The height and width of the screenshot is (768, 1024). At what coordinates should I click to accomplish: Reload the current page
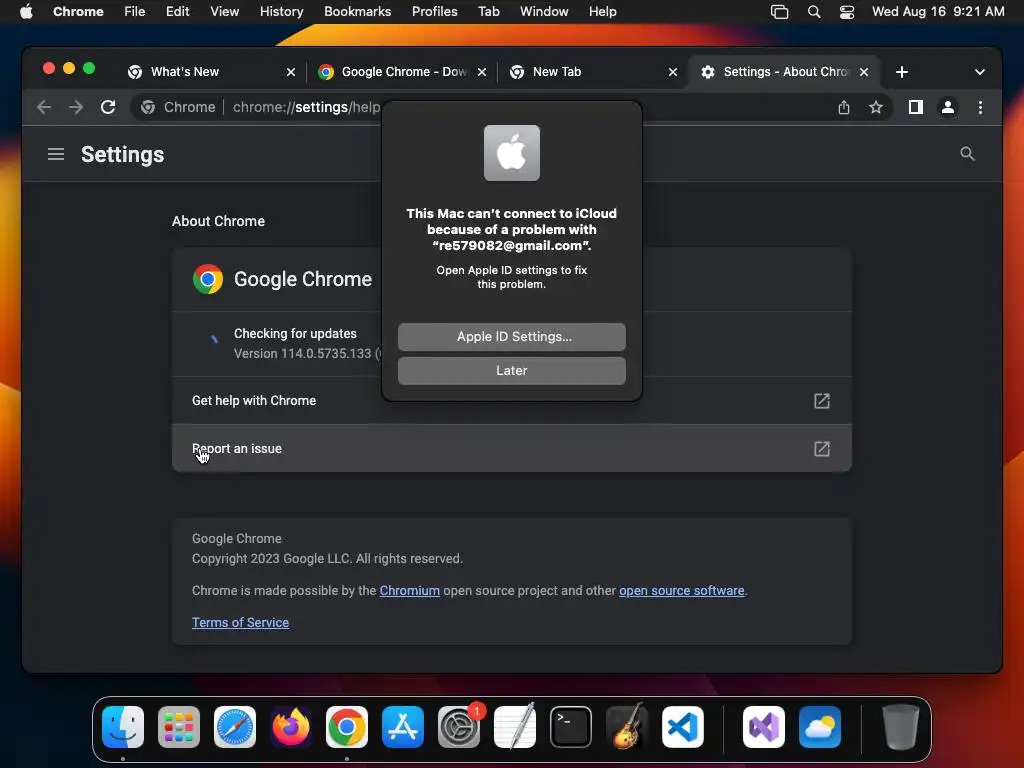pyautogui.click(x=108, y=107)
